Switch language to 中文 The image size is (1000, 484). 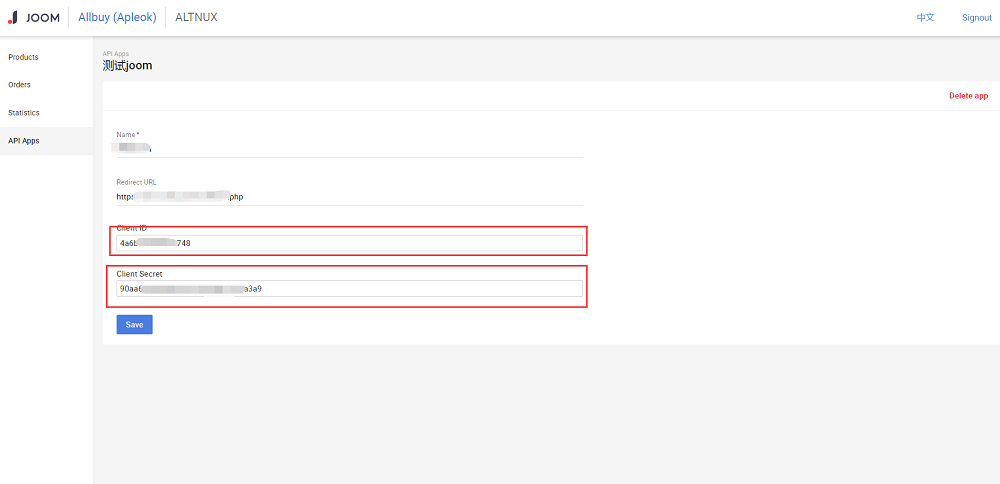click(x=925, y=17)
